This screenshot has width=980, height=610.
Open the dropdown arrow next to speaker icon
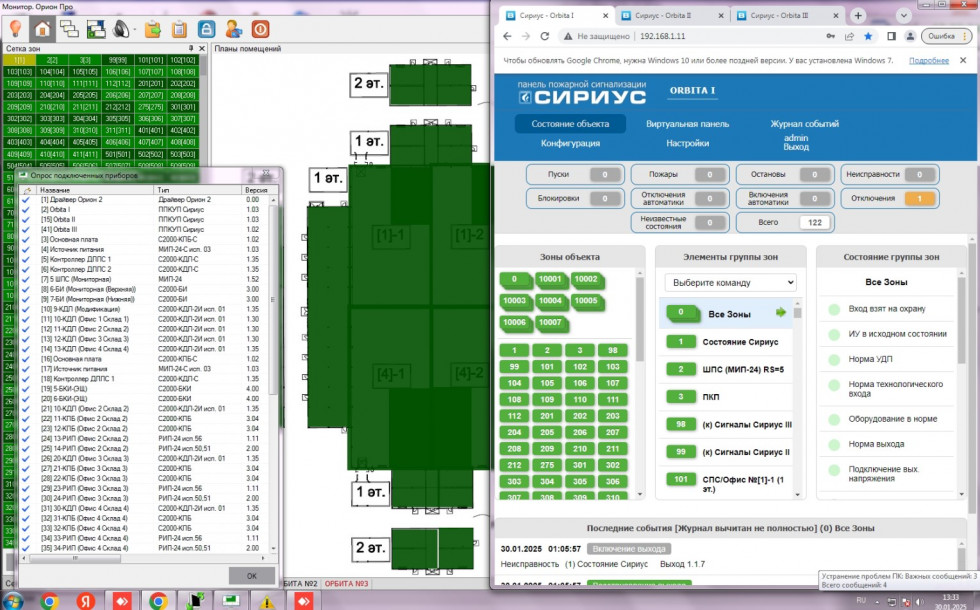tap(136, 28)
